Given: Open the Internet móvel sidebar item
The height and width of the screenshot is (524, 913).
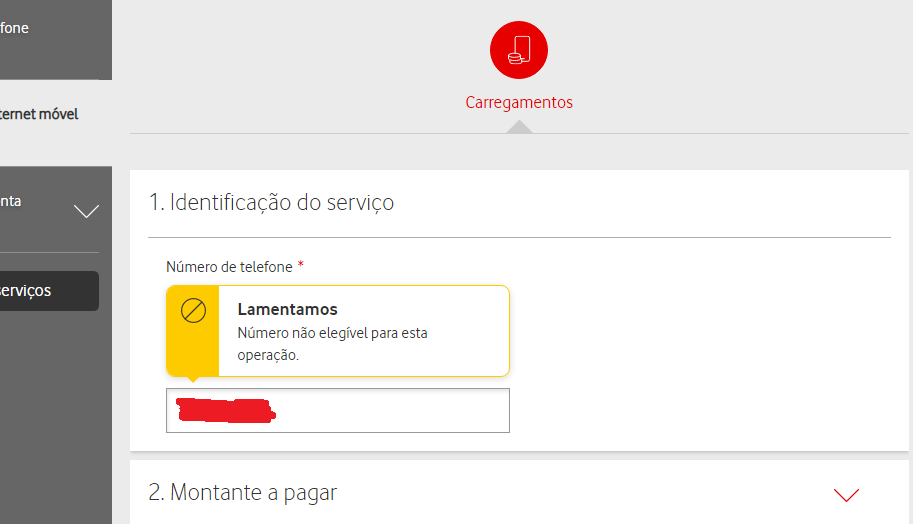Looking at the screenshot, I should point(40,114).
